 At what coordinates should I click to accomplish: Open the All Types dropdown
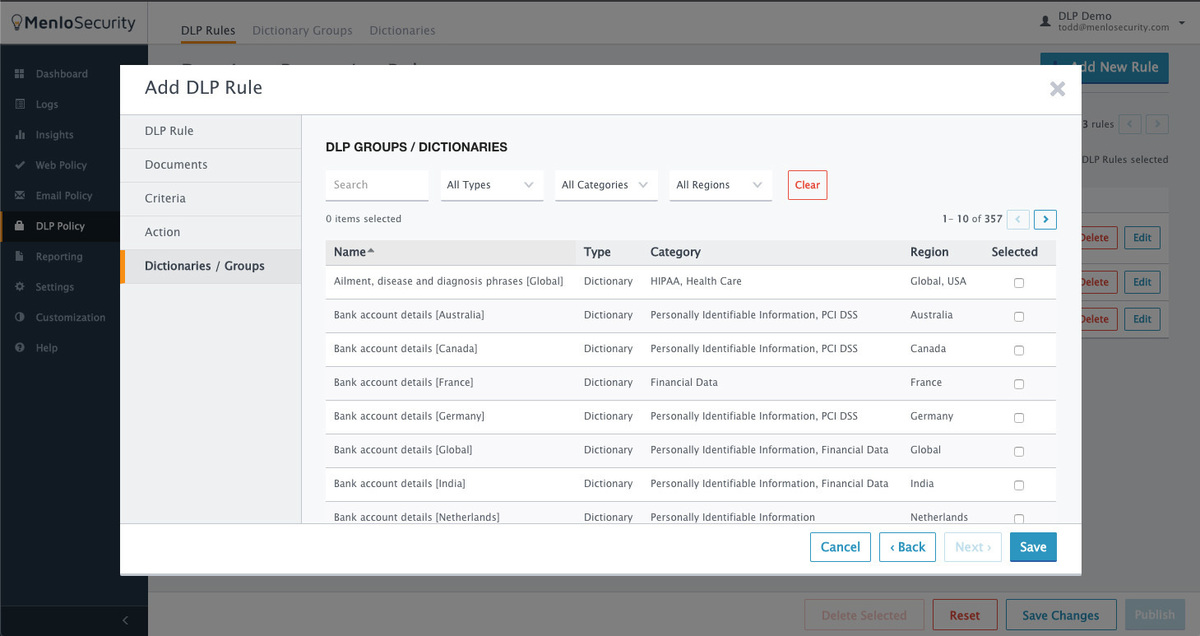click(x=492, y=185)
